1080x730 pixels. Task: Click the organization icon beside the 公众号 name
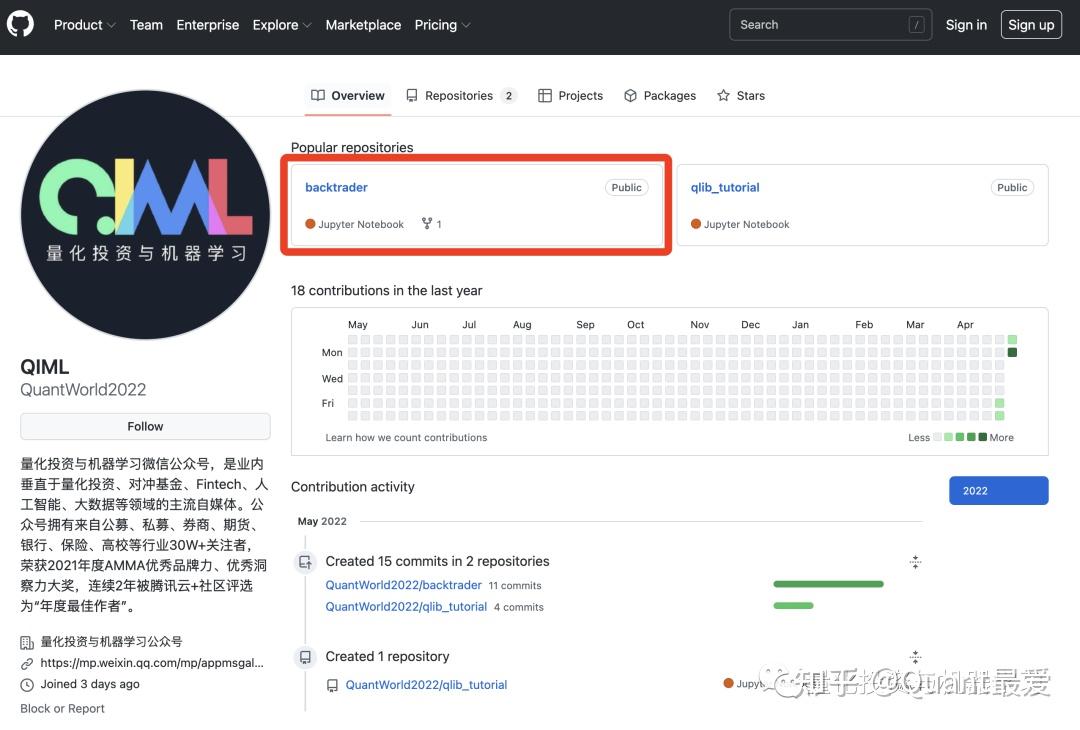point(28,641)
